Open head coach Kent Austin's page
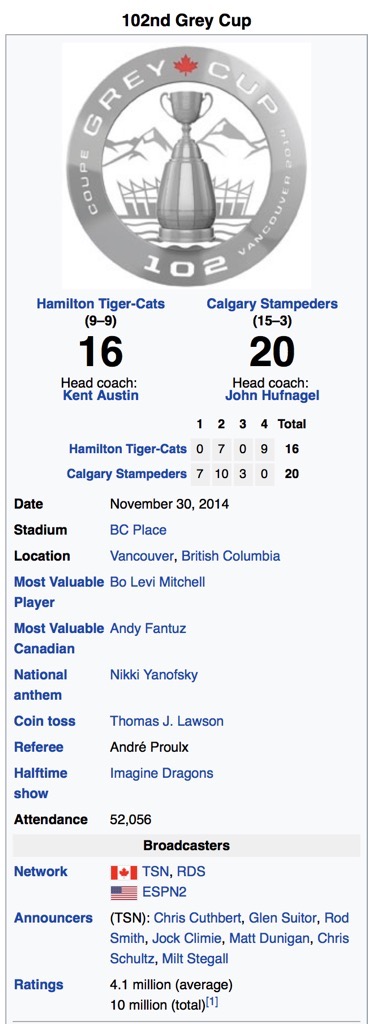This screenshot has width=368, height=1024. tap(100, 395)
